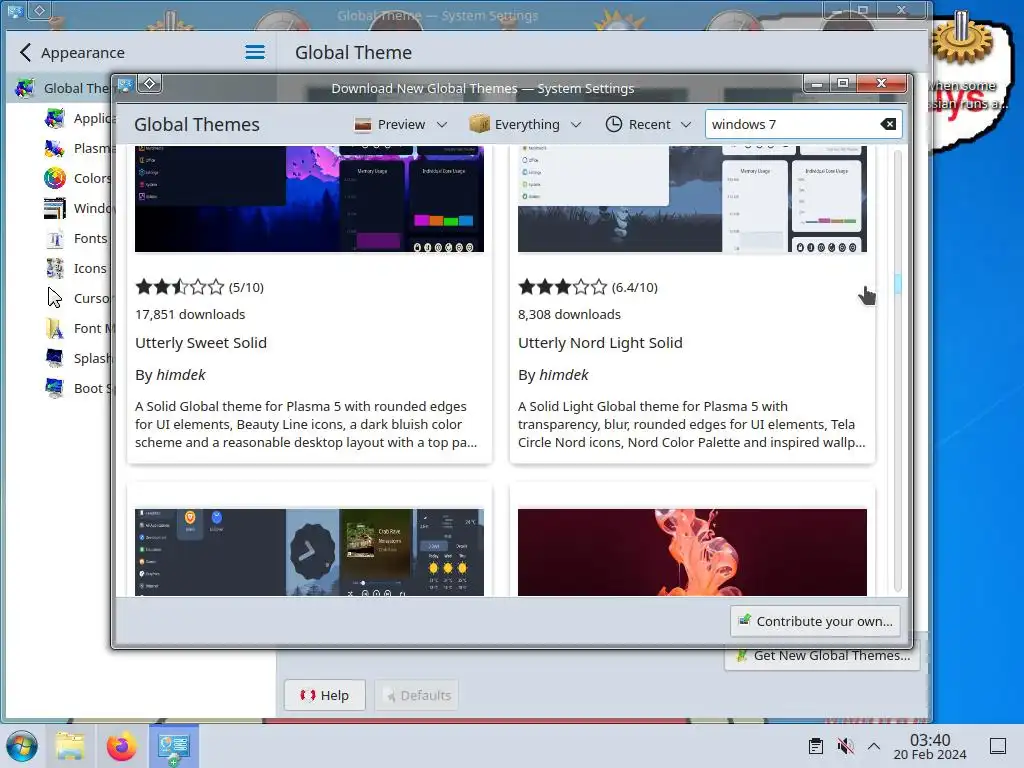1024x768 pixels.
Task: Open the hamburger menu in Appearance sidebar
Action: point(255,52)
